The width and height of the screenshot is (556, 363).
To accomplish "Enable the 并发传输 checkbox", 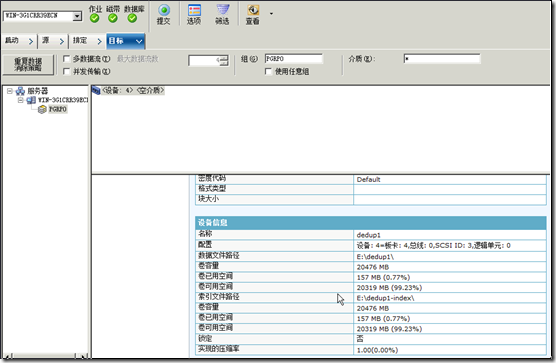I will tap(66, 71).
